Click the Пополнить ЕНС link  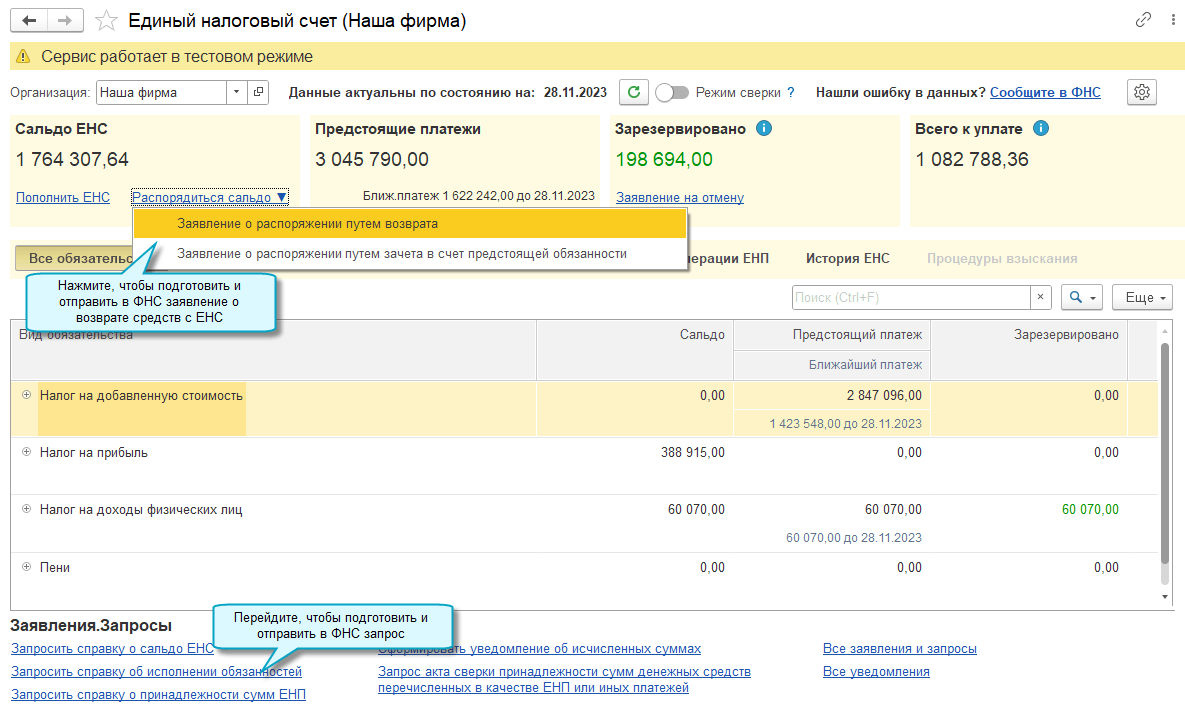point(63,198)
